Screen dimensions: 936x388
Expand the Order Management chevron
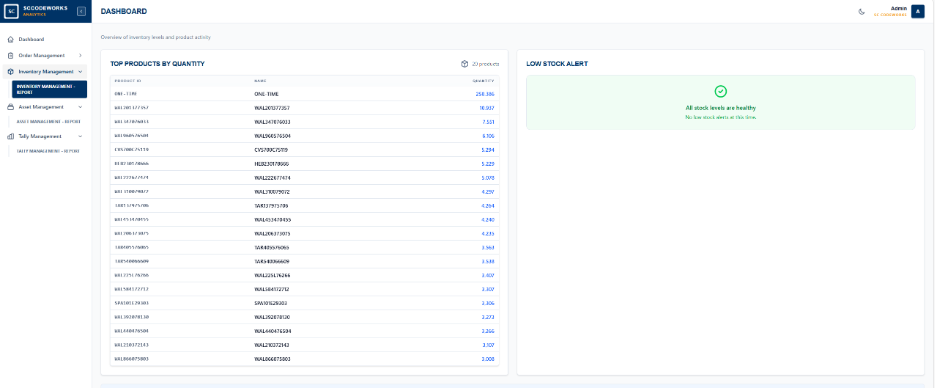(x=80, y=56)
